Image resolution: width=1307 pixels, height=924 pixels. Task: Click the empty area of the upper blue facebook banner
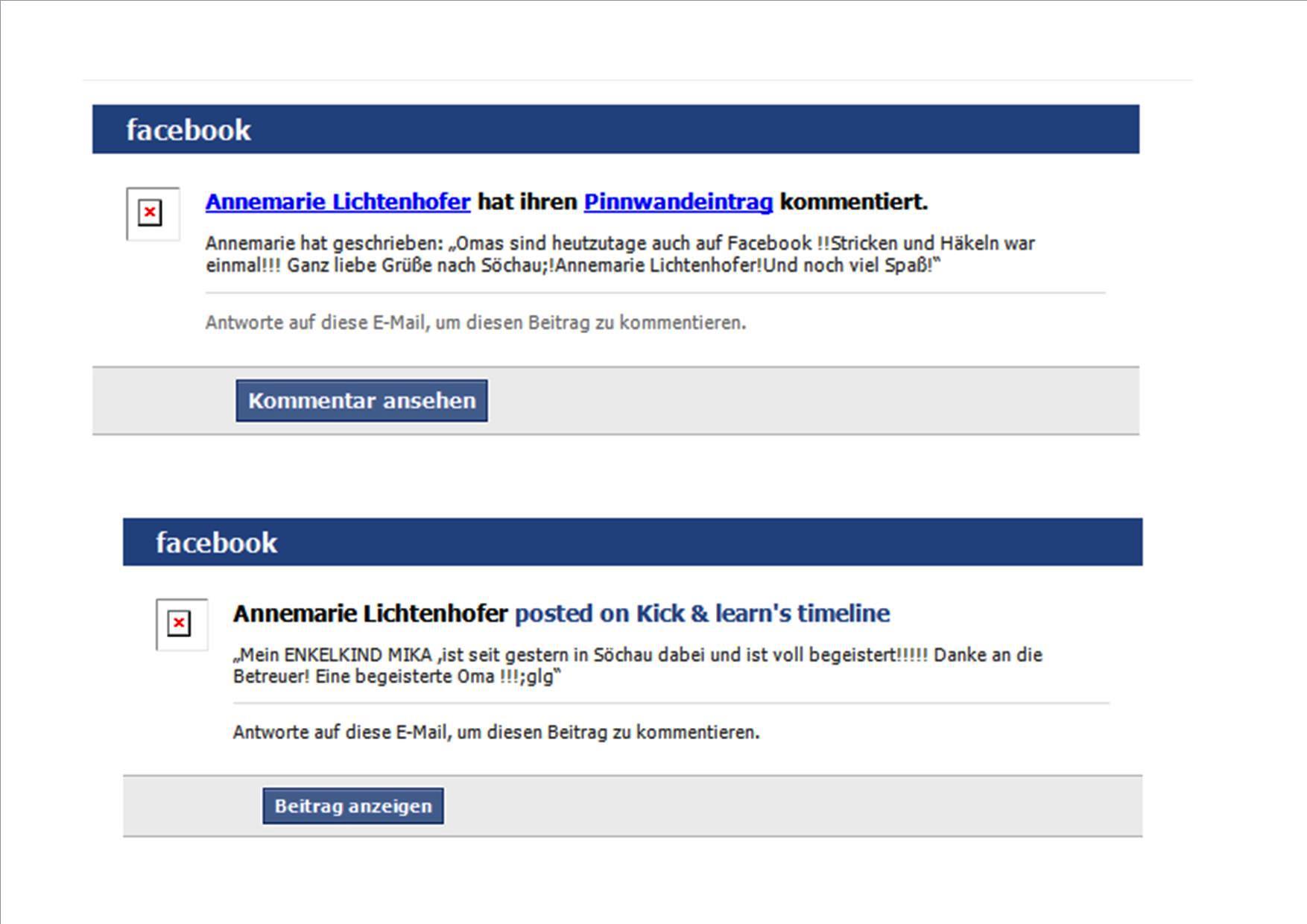point(693,130)
